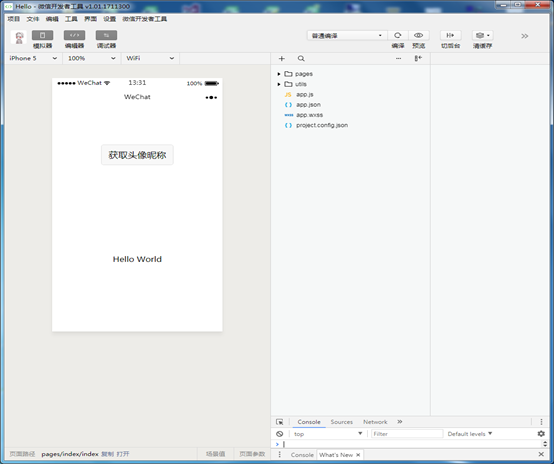Open the 文件 menu
This screenshot has width=554, height=464.
point(33,19)
